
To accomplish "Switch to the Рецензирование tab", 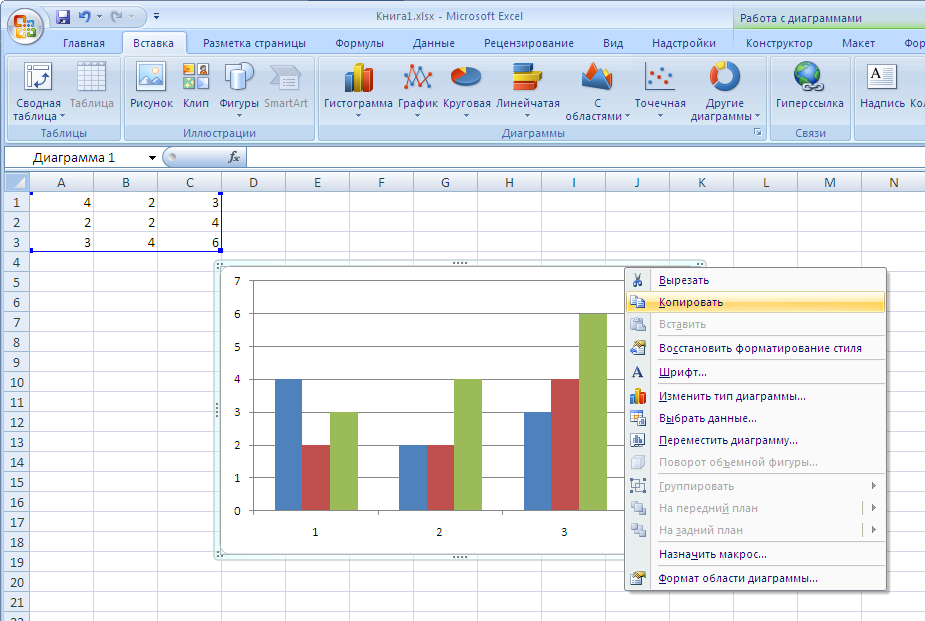I will (529, 43).
